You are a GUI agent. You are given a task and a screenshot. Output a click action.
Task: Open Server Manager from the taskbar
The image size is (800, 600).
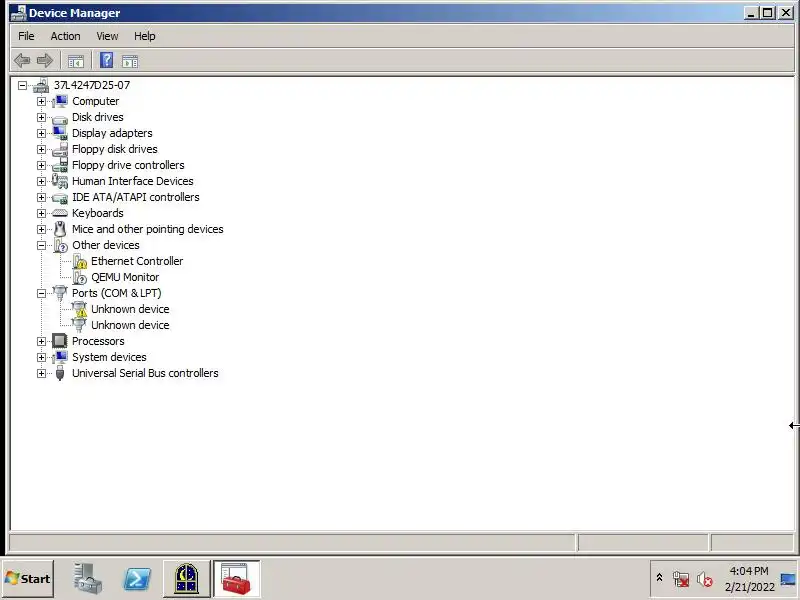pos(88,579)
